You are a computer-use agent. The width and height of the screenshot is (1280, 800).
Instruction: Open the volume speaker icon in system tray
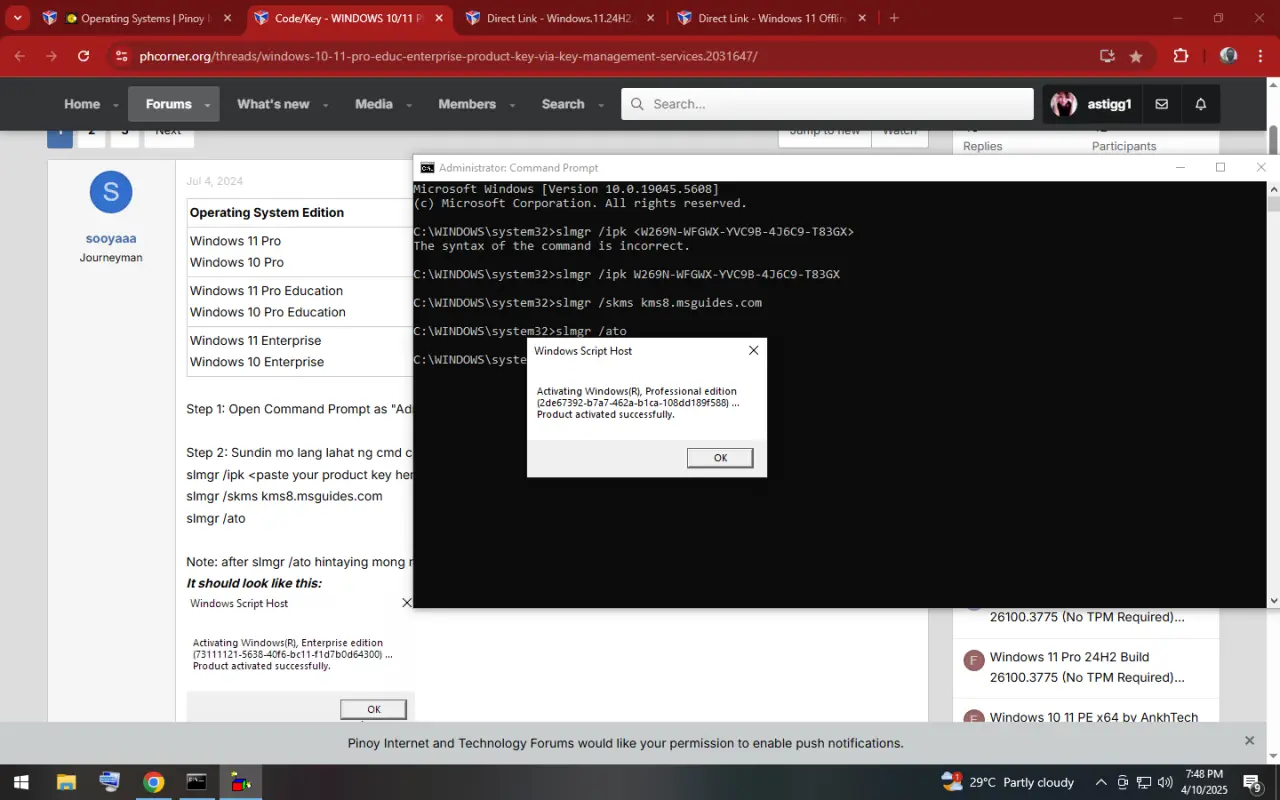pos(1165,782)
